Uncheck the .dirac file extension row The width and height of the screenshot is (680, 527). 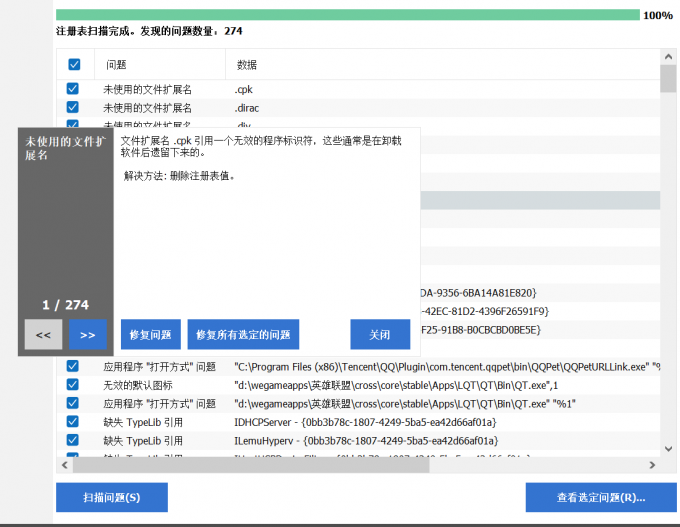72,107
